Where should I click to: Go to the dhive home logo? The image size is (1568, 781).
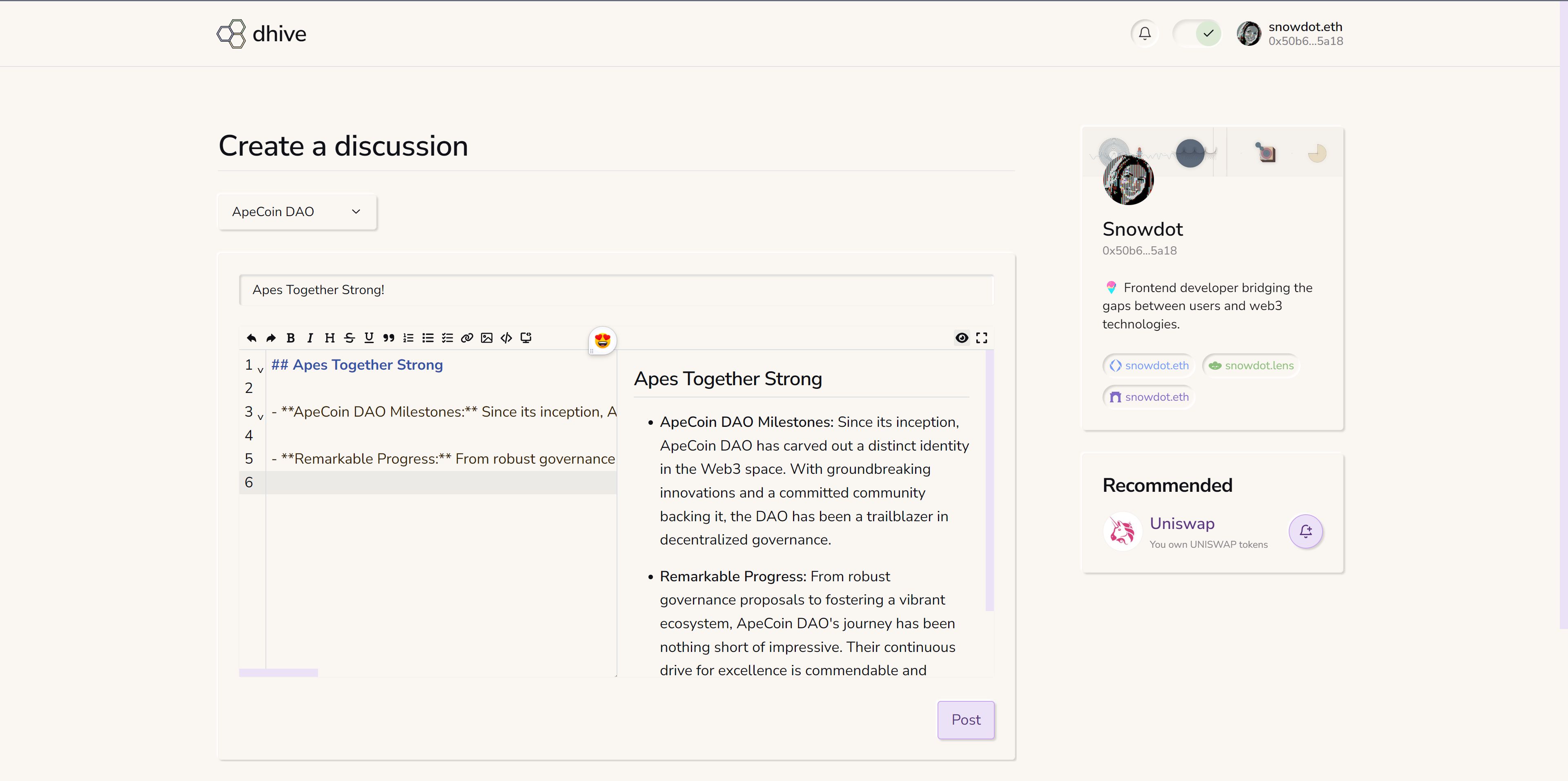(x=262, y=33)
